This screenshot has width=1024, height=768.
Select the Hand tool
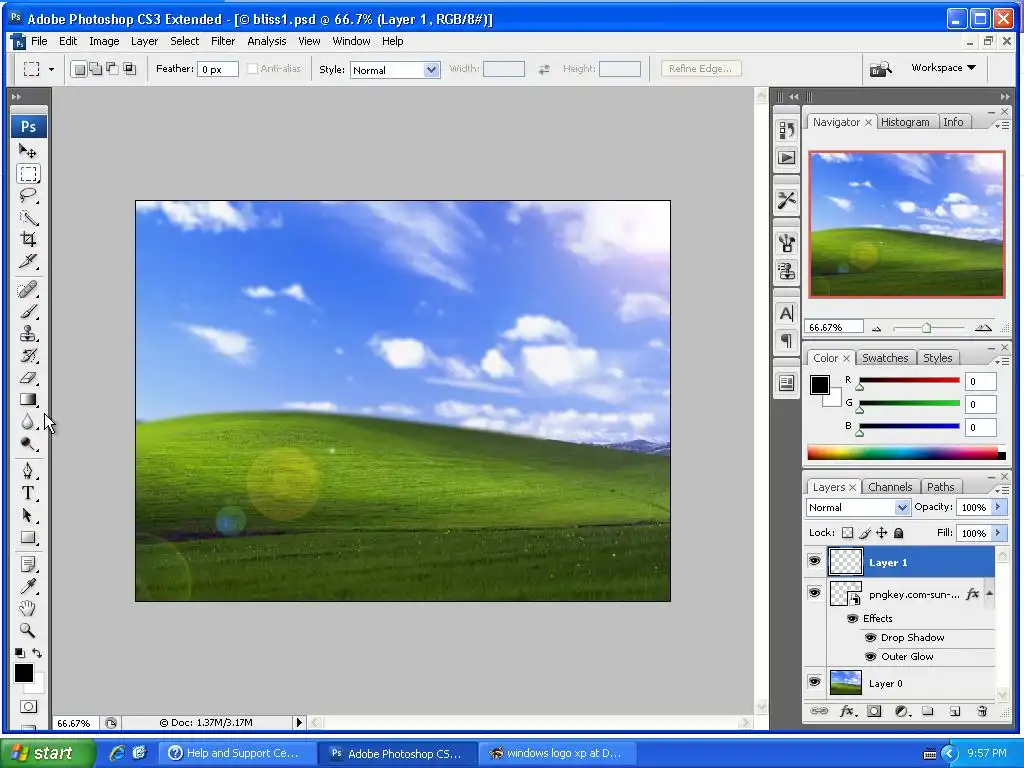tap(27, 609)
